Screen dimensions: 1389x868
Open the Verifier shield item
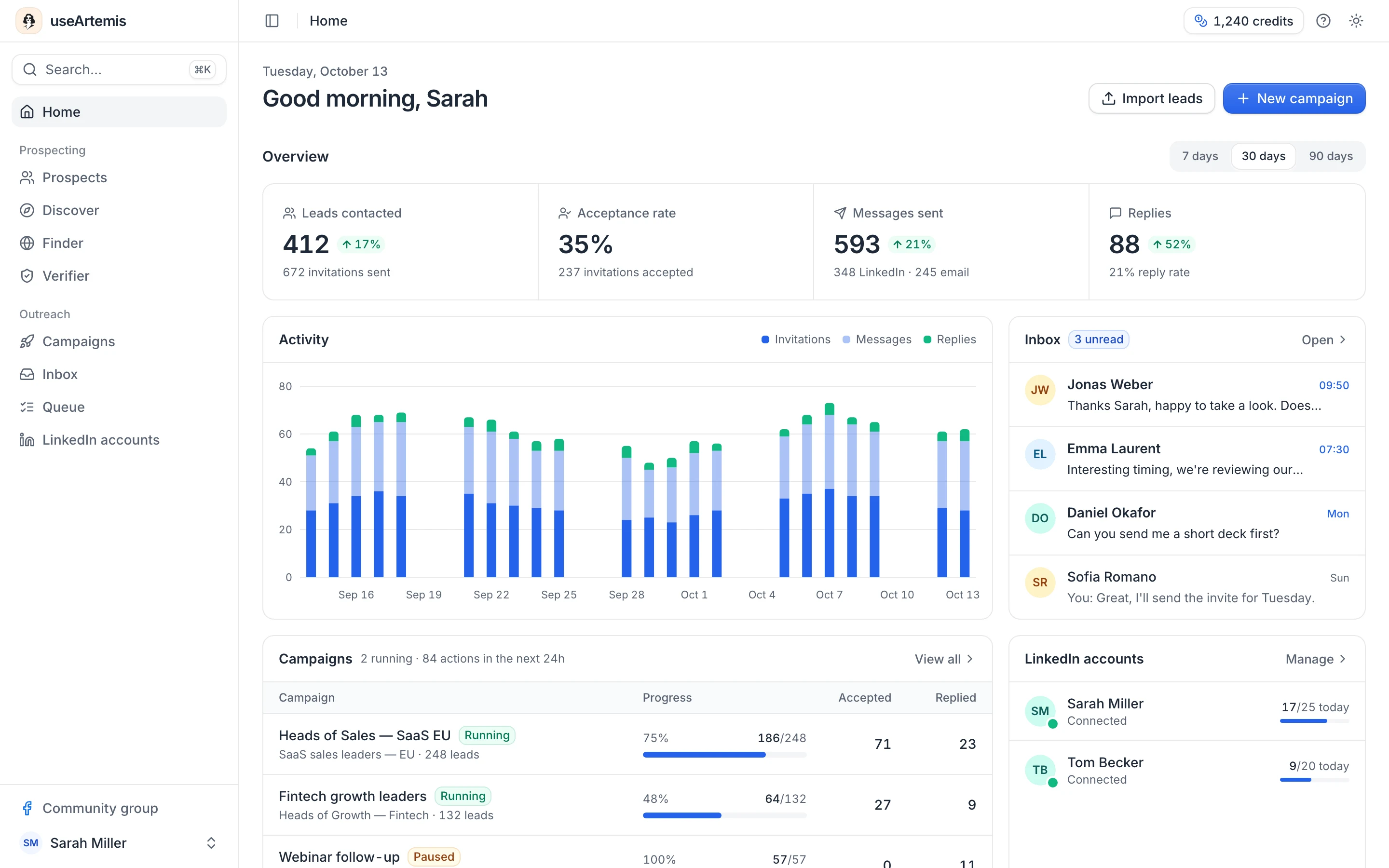(119, 275)
